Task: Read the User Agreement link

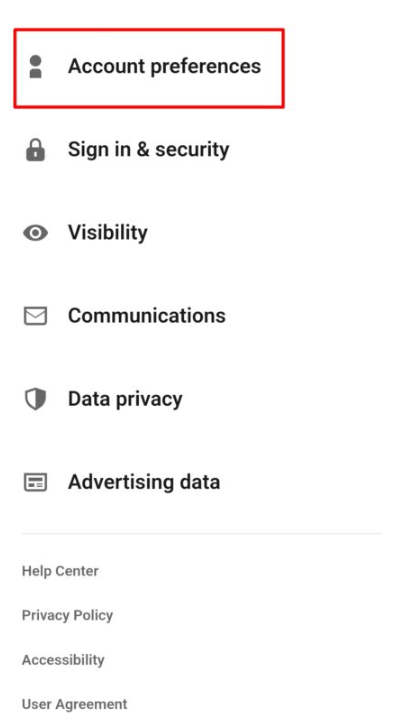Action: point(75,704)
